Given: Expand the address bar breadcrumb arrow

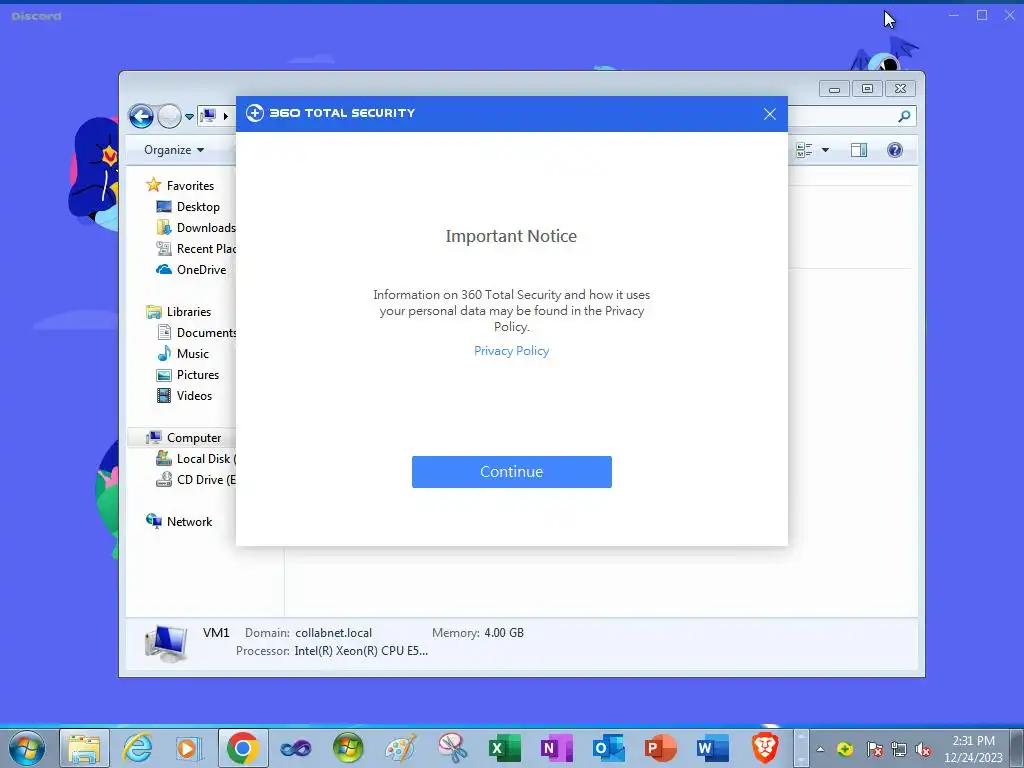Looking at the screenshot, I should [x=225, y=116].
